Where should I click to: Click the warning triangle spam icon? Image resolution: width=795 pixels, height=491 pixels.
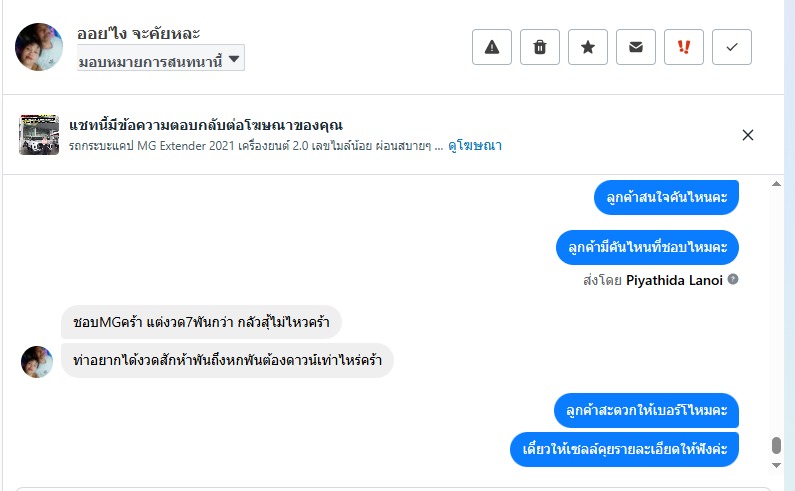(x=492, y=47)
